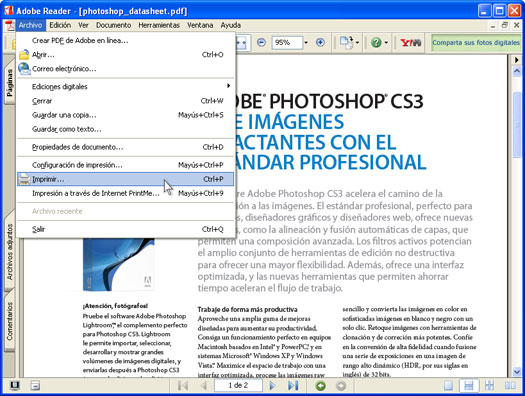Click vertical scrollbar down arrow
Viewport: 525px width, 396px height.
point(517,372)
